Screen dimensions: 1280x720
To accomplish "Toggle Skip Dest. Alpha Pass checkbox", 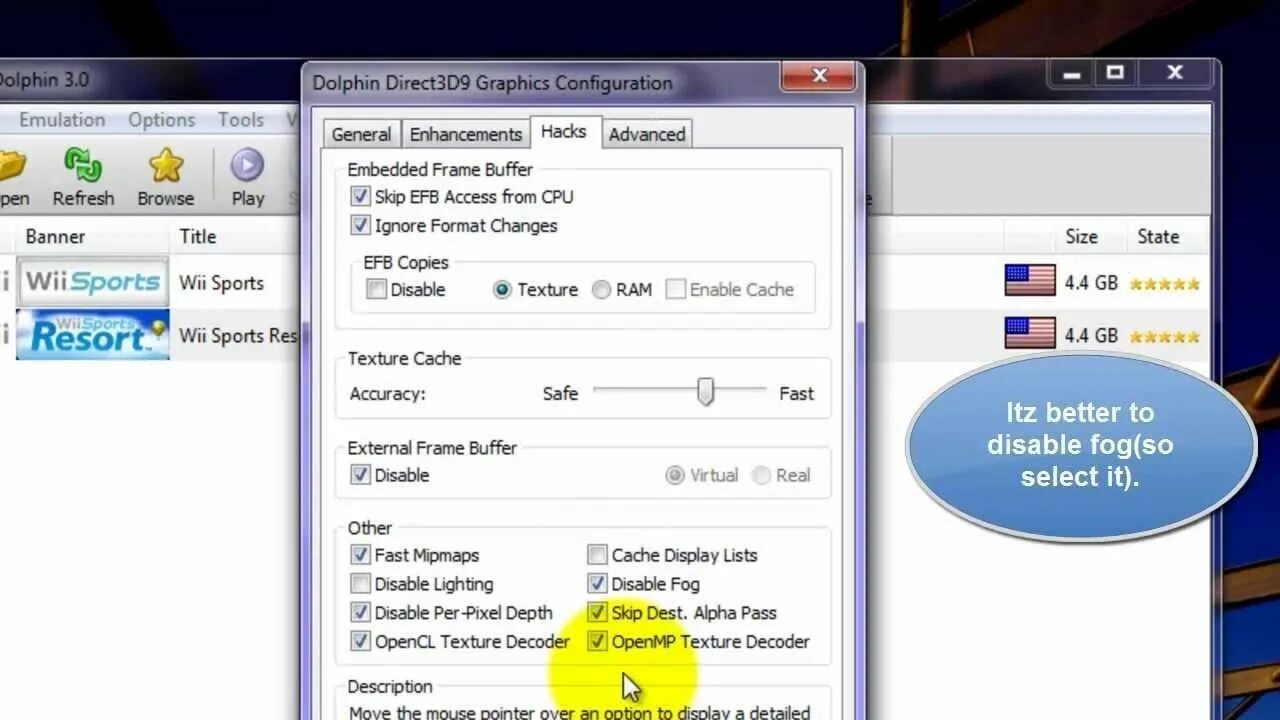I will 597,612.
